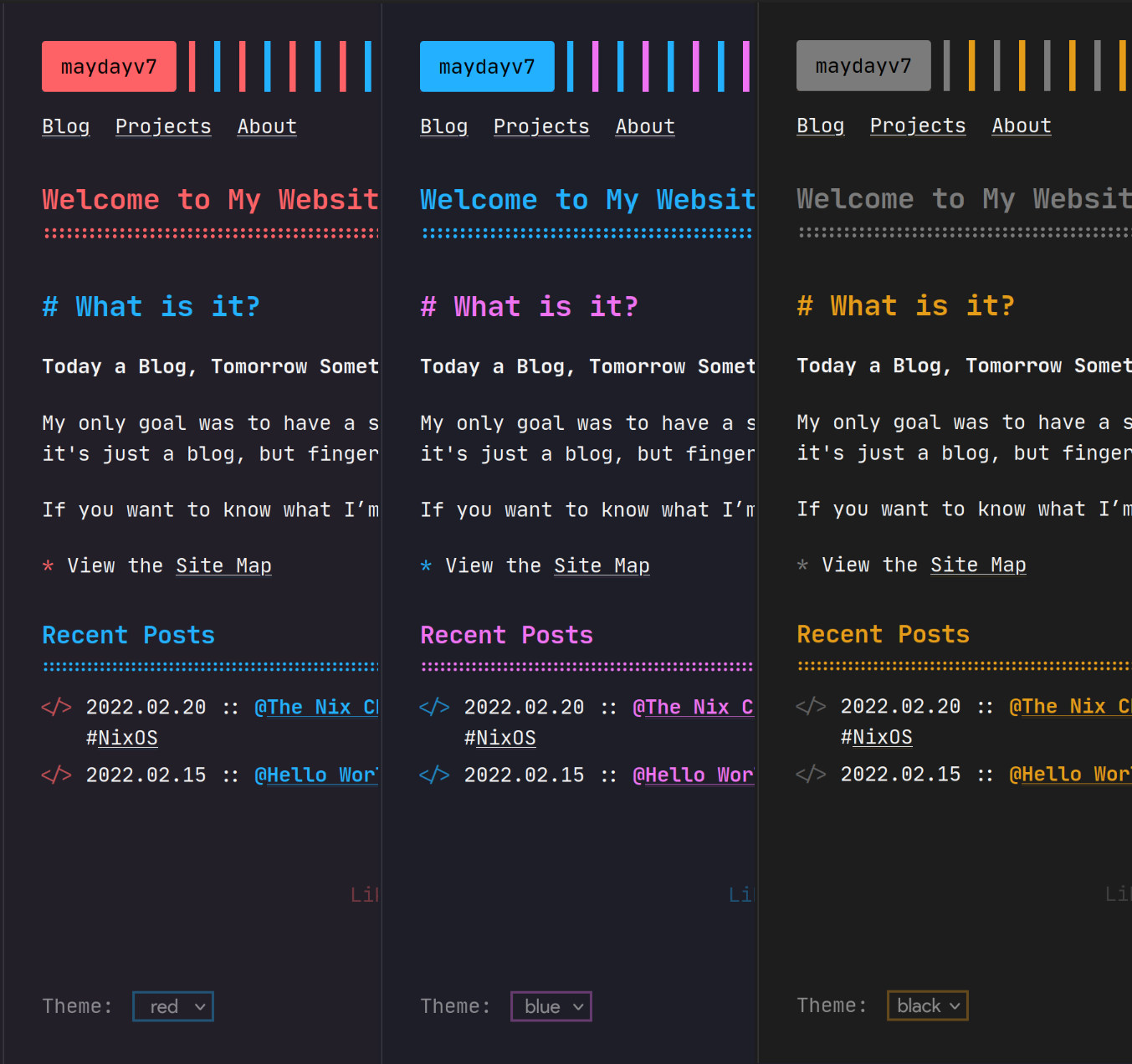The width and height of the screenshot is (1132, 1064).
Task: Click gray Welcome to My Website heading
Action: click(964, 199)
